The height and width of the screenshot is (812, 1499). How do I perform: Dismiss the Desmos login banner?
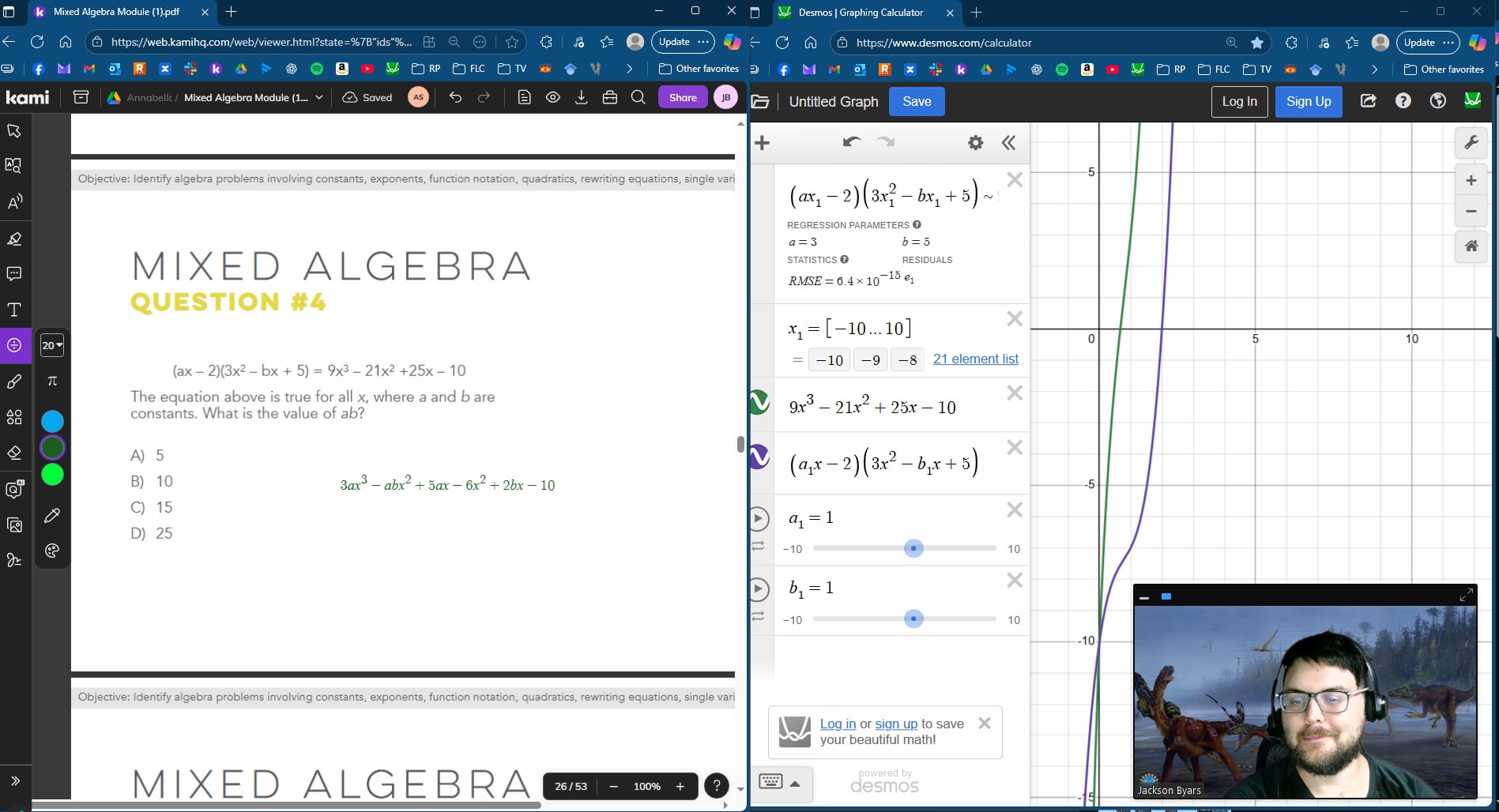(x=984, y=723)
